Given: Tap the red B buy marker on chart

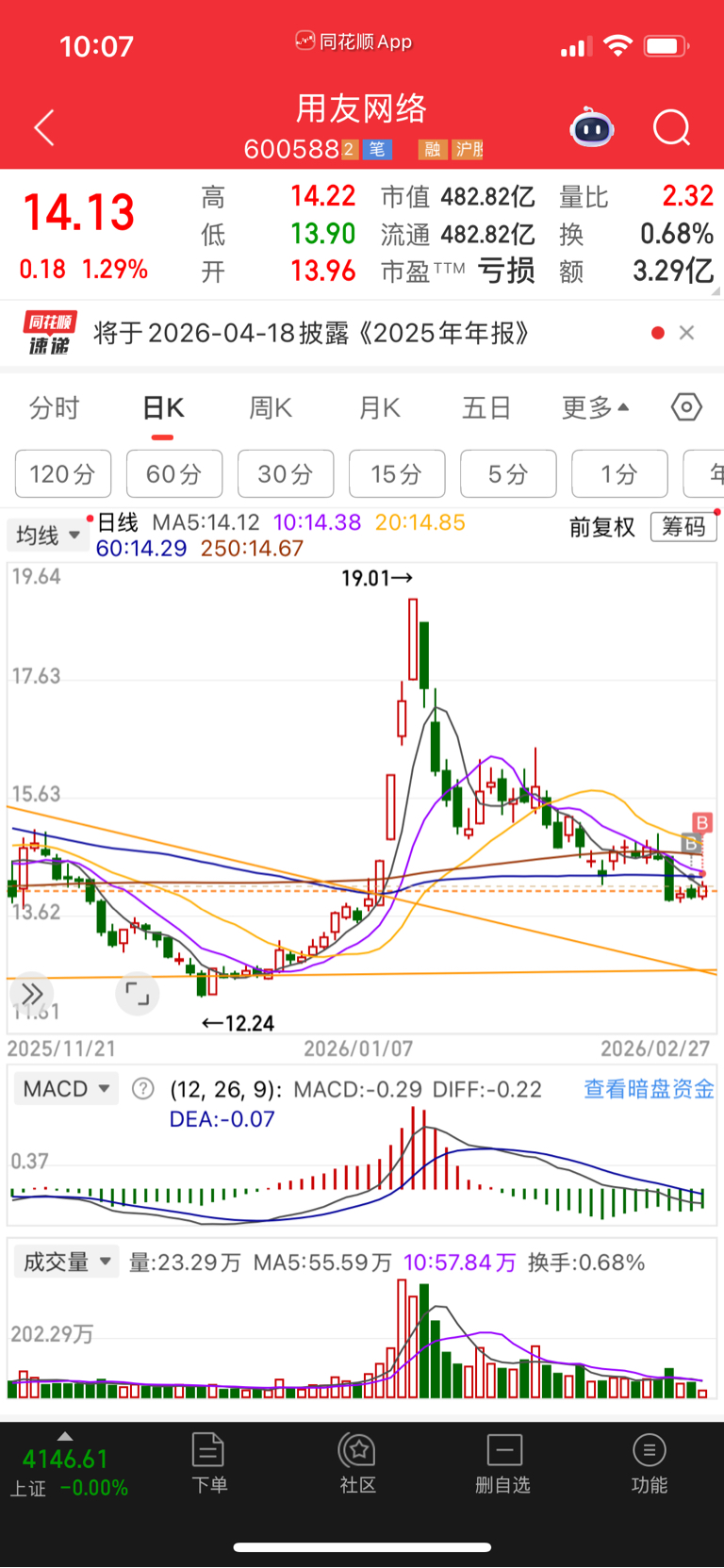Looking at the screenshot, I should (x=701, y=822).
